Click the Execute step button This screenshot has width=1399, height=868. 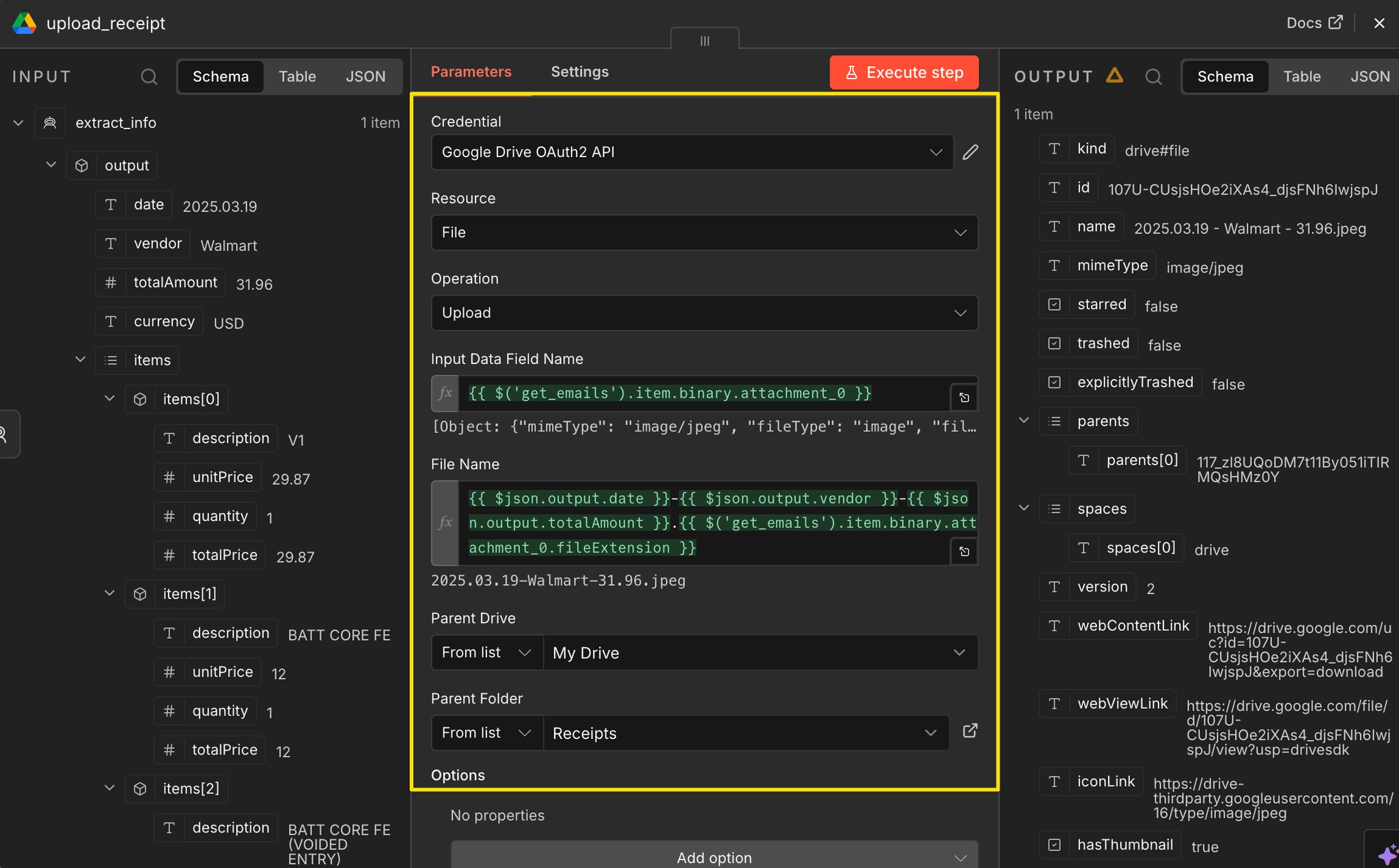(x=904, y=72)
